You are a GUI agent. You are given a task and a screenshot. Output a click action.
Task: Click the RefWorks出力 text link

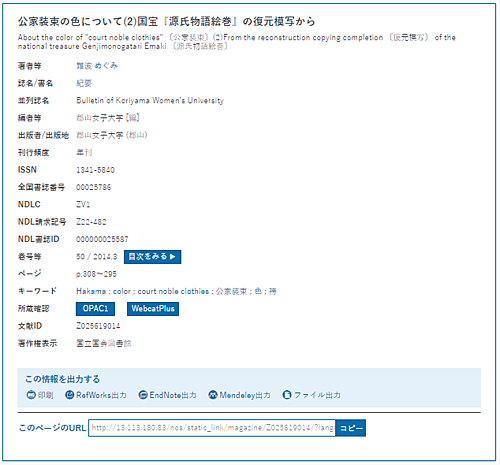(101, 395)
